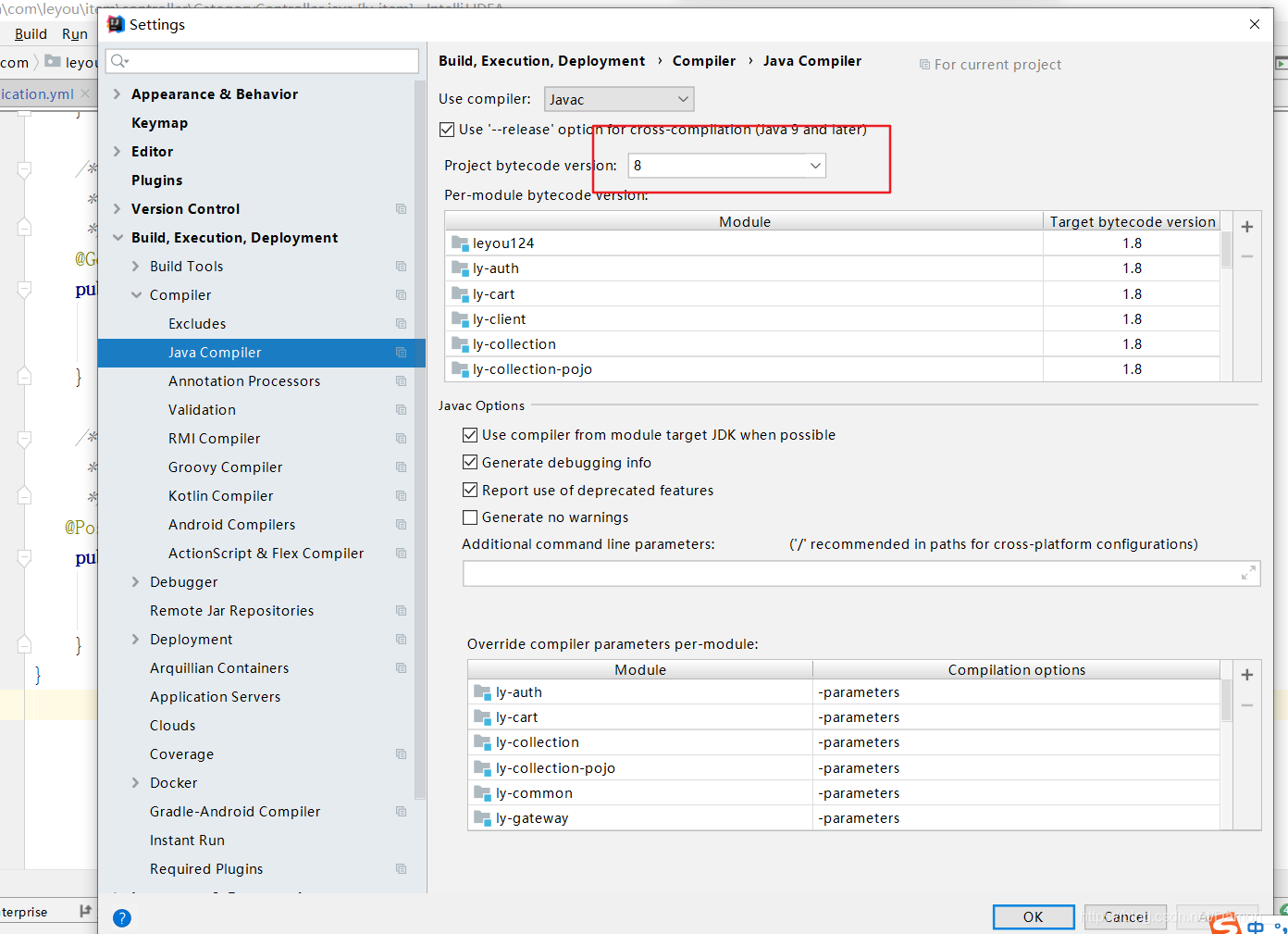1288x934 pixels.
Task: Click project-level icon beside Annotation Processors
Action: [401, 381]
